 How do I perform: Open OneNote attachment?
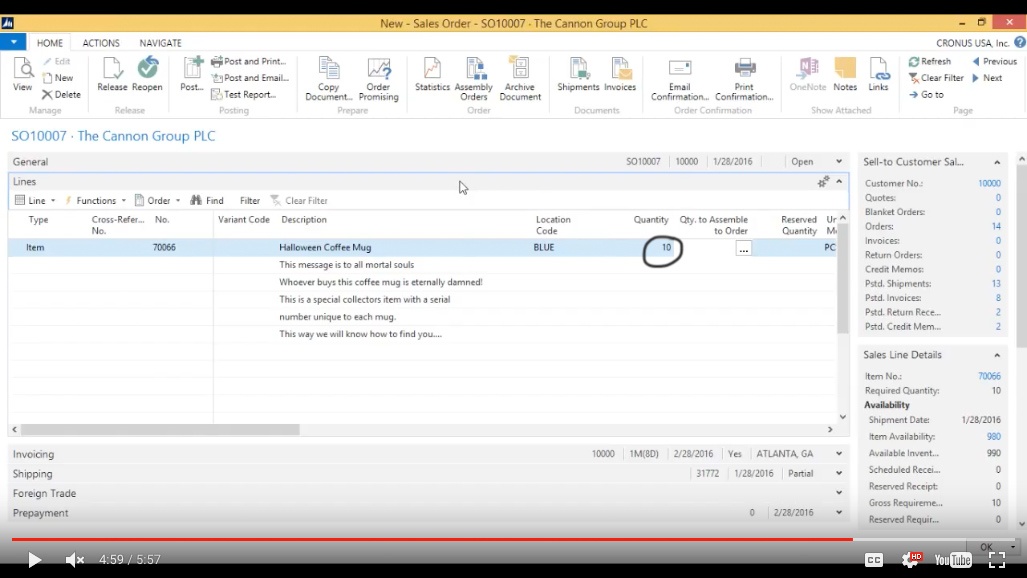pyautogui.click(x=808, y=74)
